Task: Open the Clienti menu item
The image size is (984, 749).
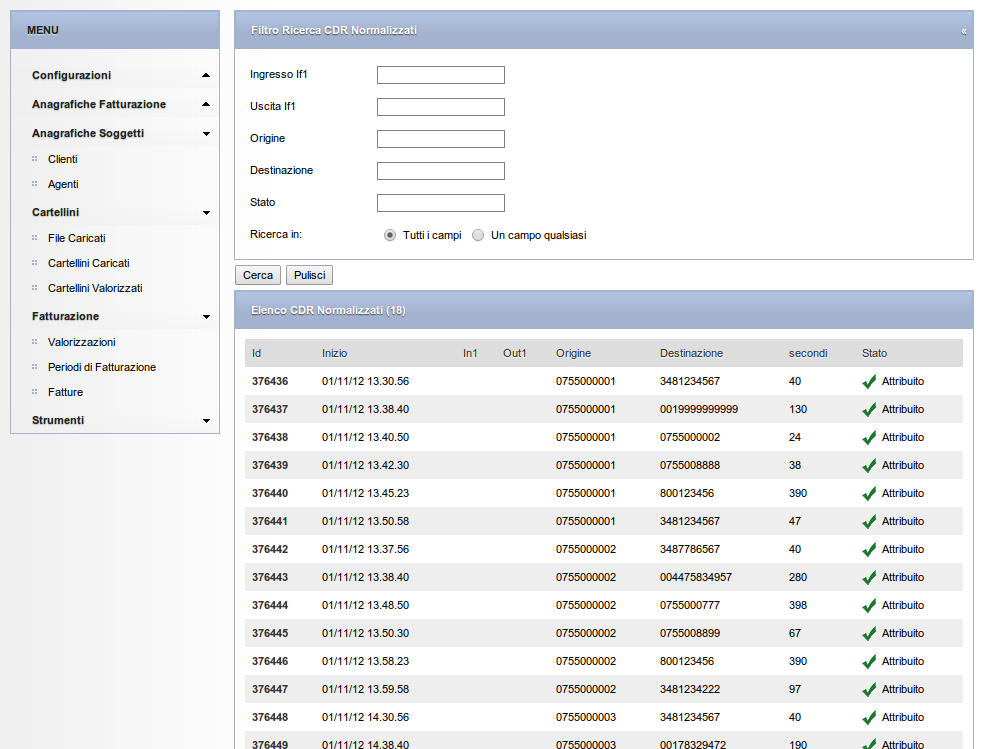Action: tap(63, 159)
